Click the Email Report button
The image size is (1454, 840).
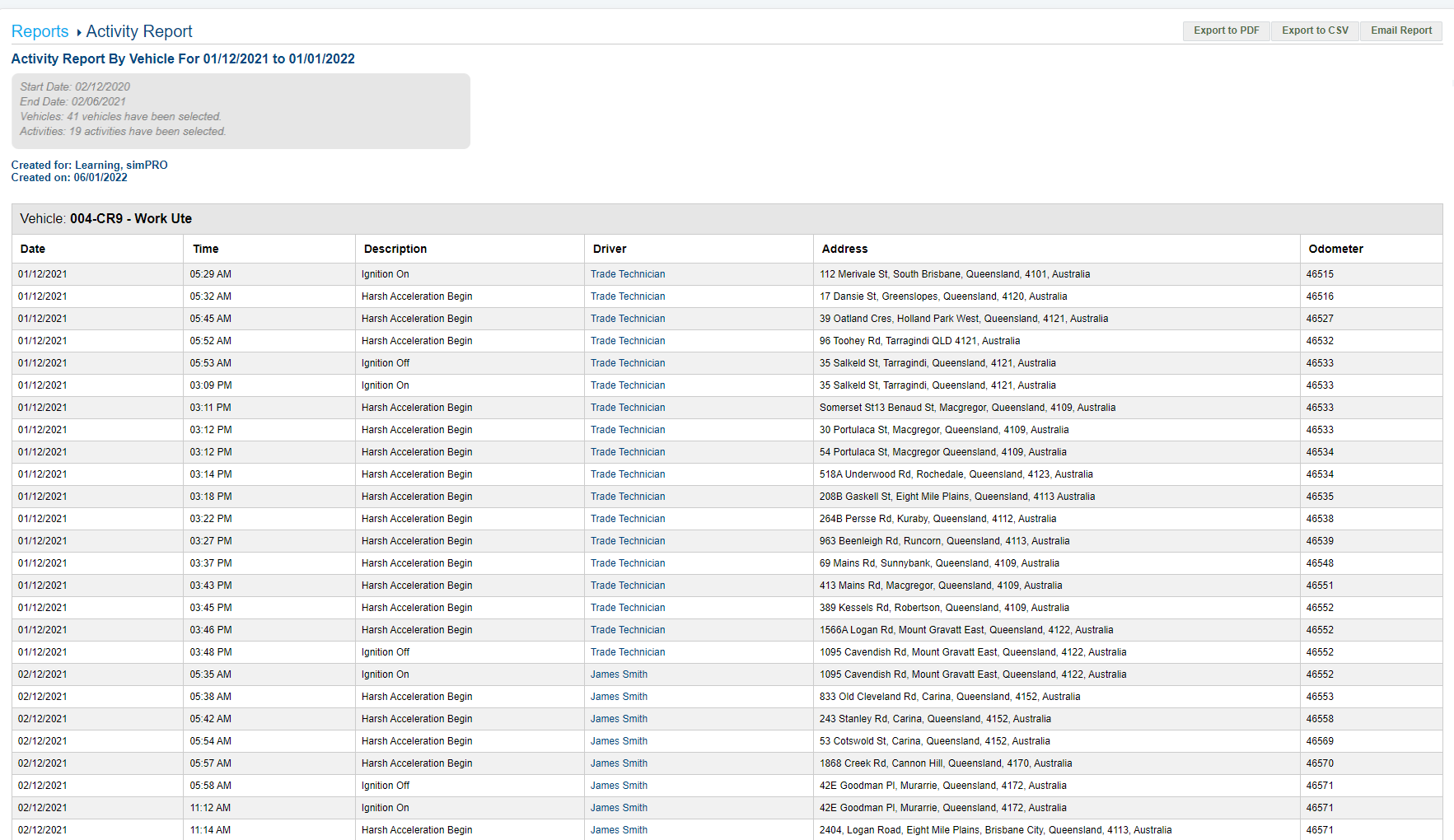tap(1401, 30)
